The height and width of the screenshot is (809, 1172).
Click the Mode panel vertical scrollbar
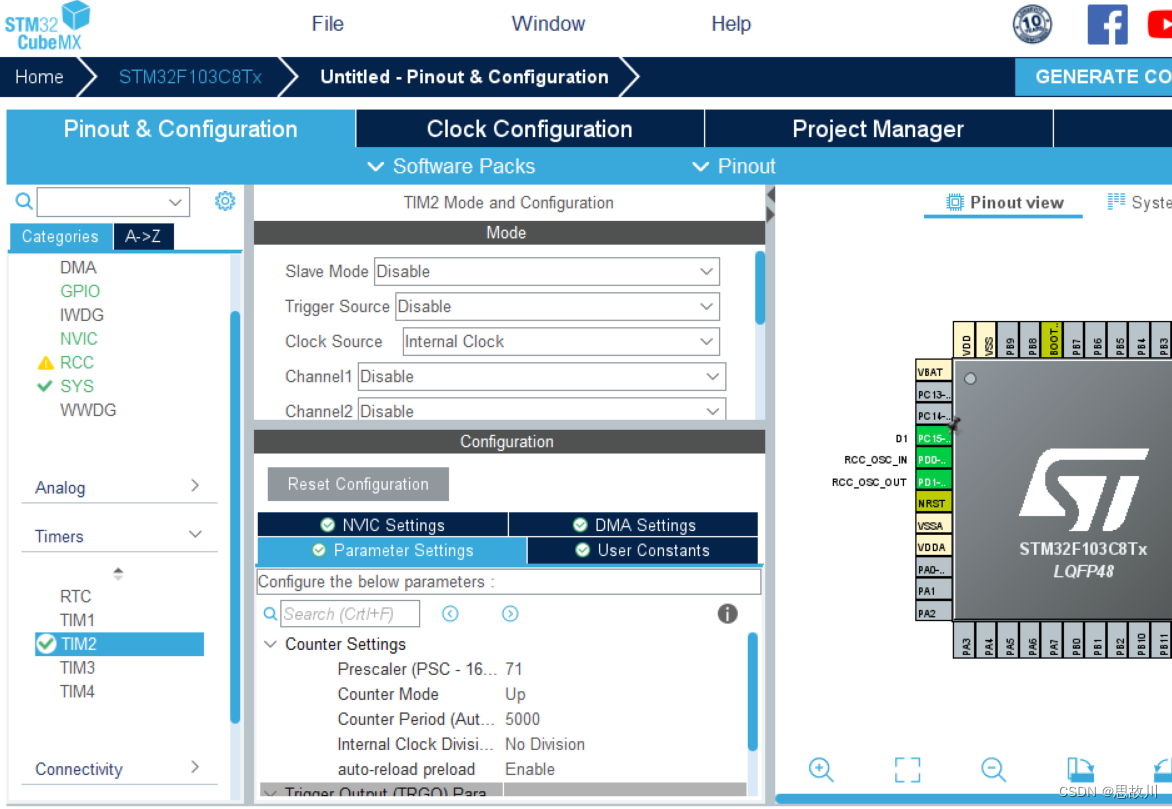[x=760, y=289]
